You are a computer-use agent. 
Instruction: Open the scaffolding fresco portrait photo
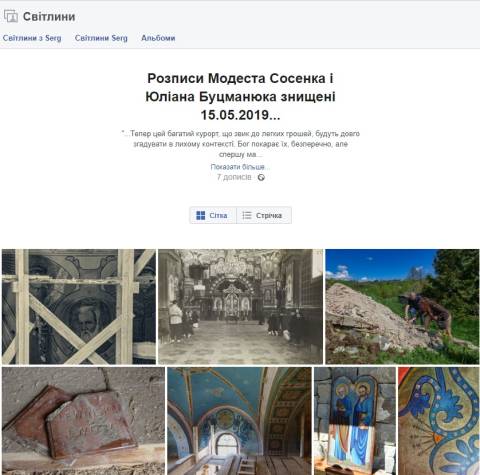click(79, 307)
